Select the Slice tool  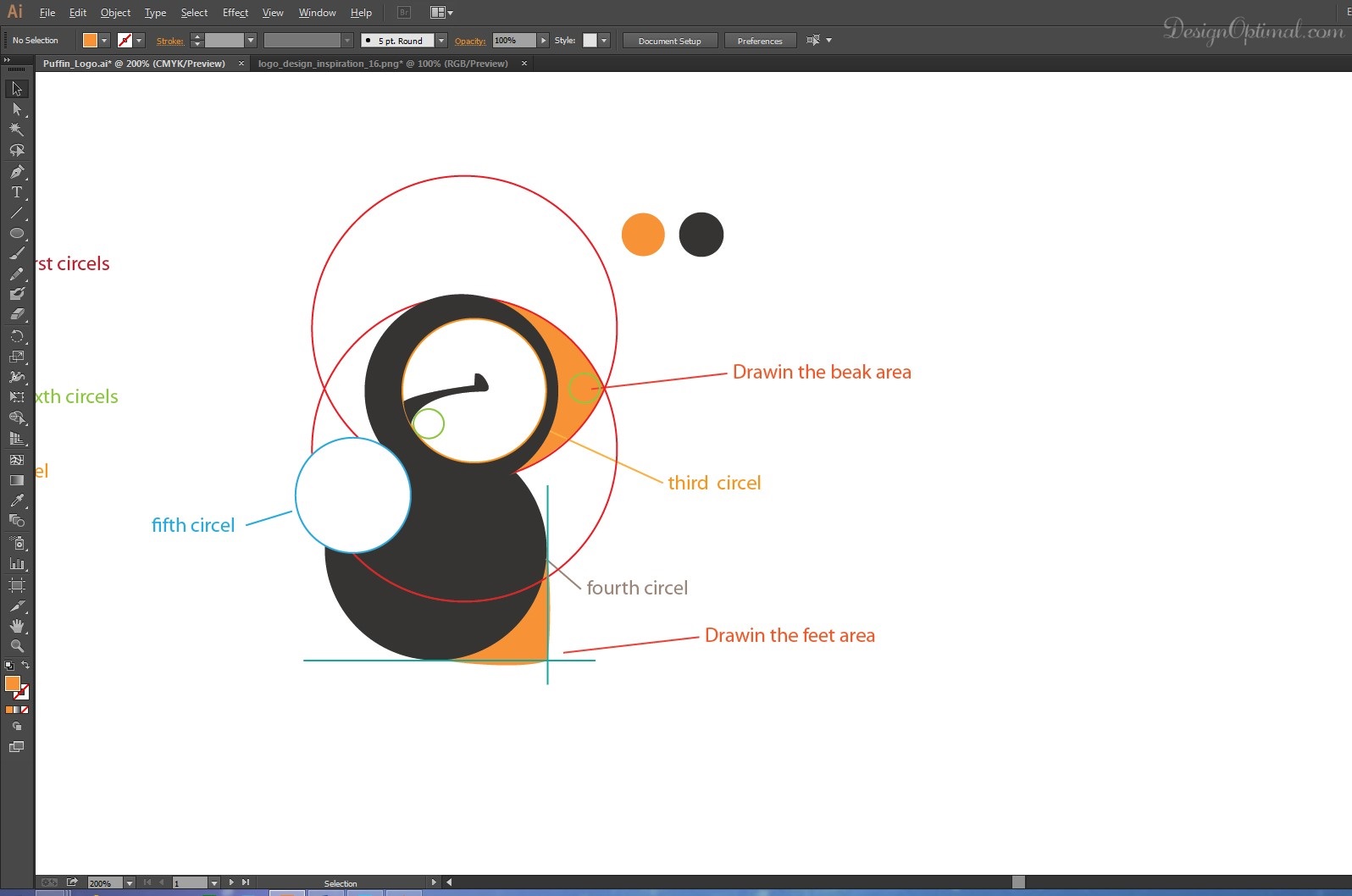coord(16,606)
